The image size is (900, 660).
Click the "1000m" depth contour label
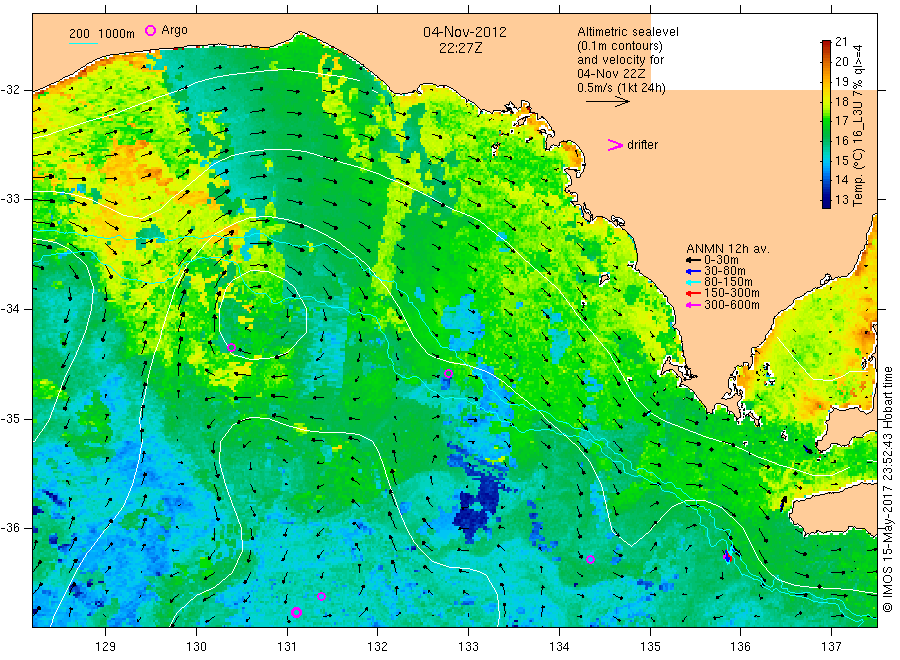click(117, 34)
